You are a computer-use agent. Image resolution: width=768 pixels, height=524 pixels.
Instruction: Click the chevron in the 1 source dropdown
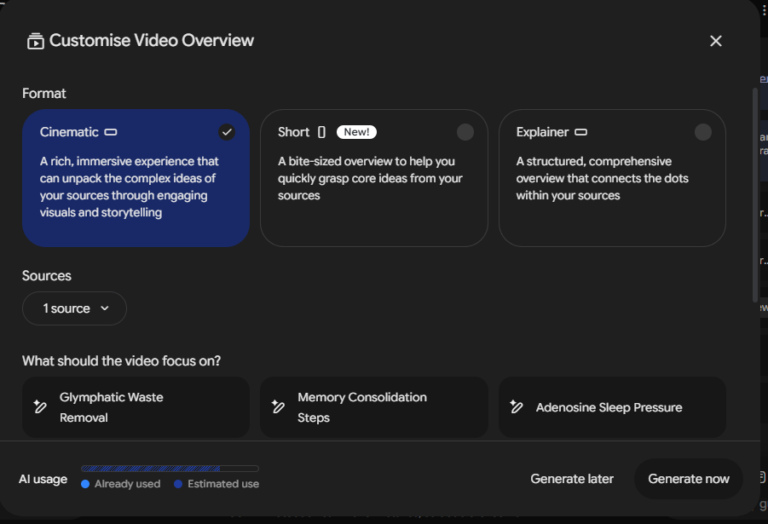click(104, 309)
